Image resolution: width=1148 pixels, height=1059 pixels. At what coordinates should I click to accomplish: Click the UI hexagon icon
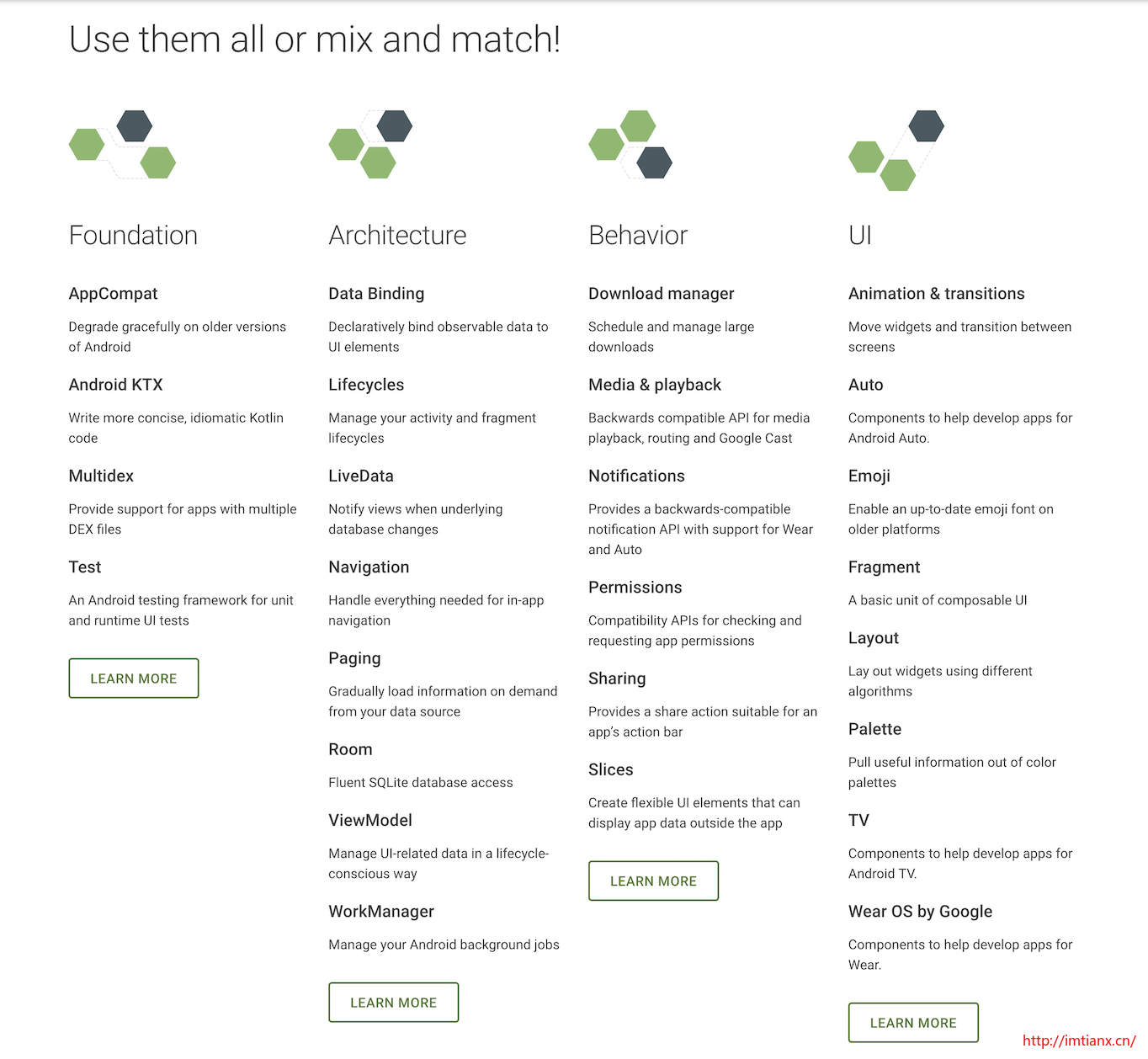[896, 150]
